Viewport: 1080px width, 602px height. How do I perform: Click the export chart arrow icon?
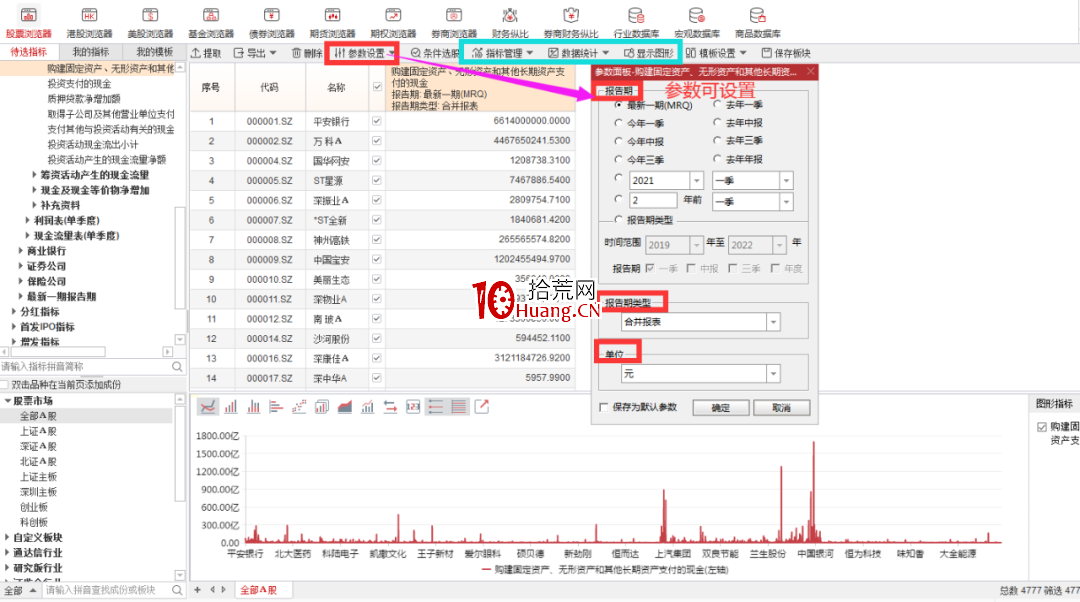tap(481, 407)
